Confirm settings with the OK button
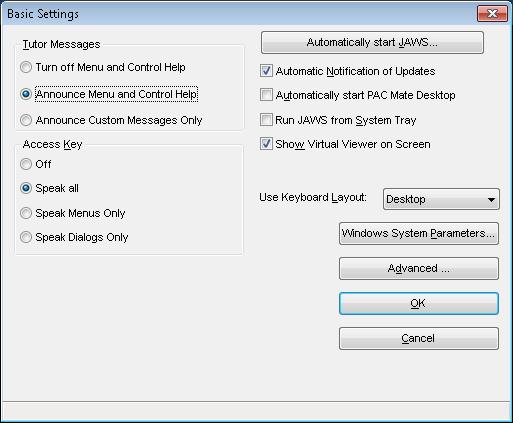513x423 pixels. coord(419,303)
